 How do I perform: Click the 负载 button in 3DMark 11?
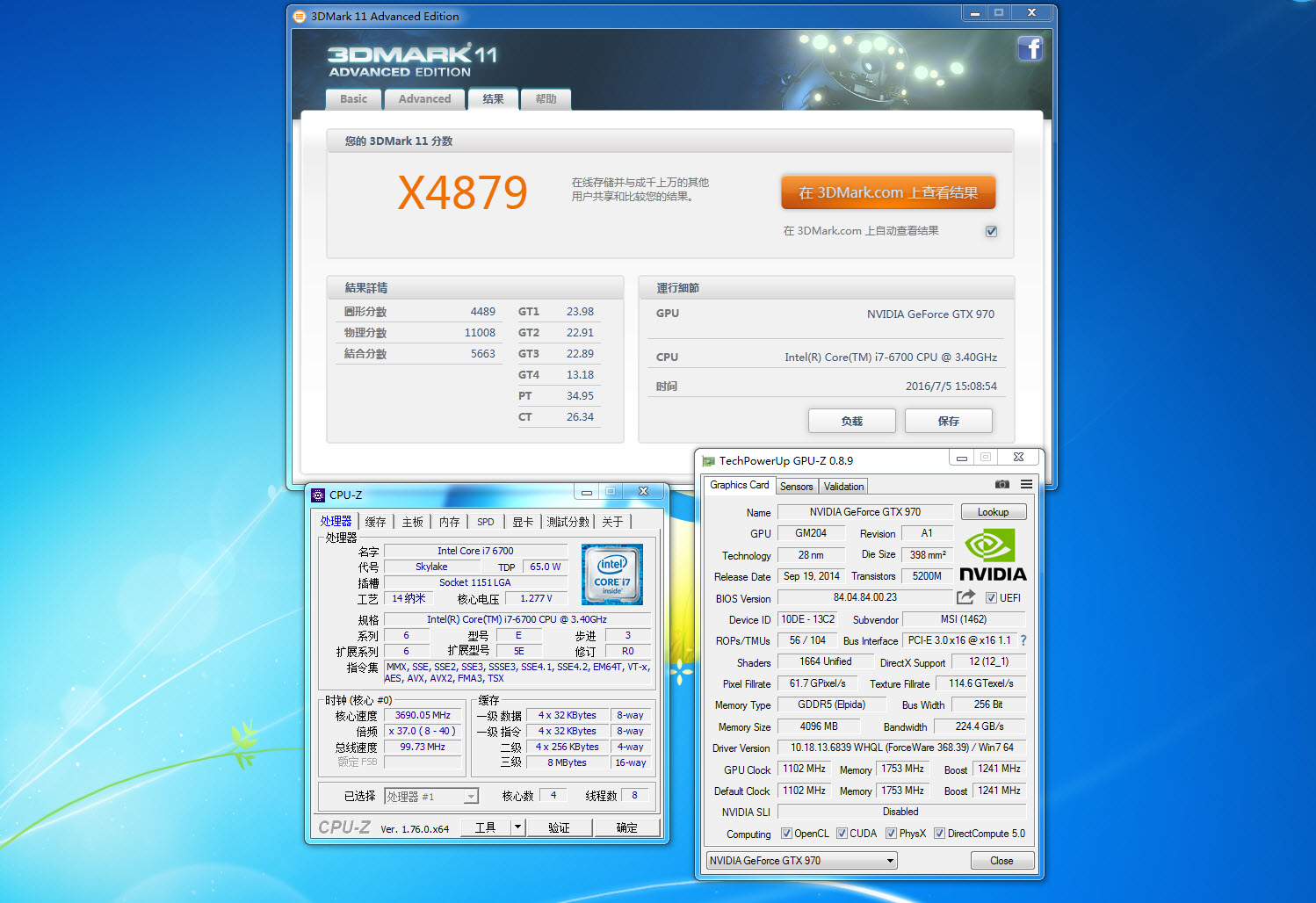852,421
